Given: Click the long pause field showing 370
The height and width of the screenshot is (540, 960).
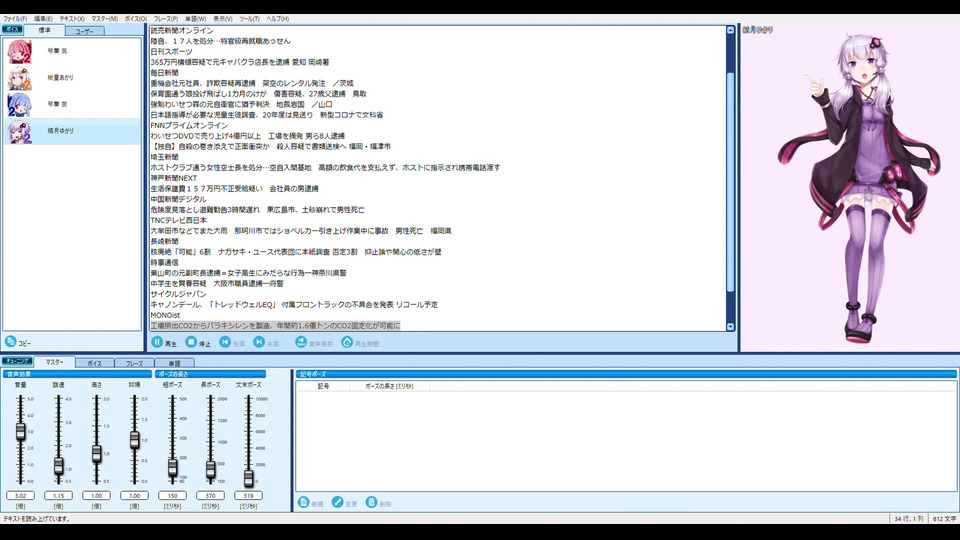Looking at the screenshot, I should point(211,495).
